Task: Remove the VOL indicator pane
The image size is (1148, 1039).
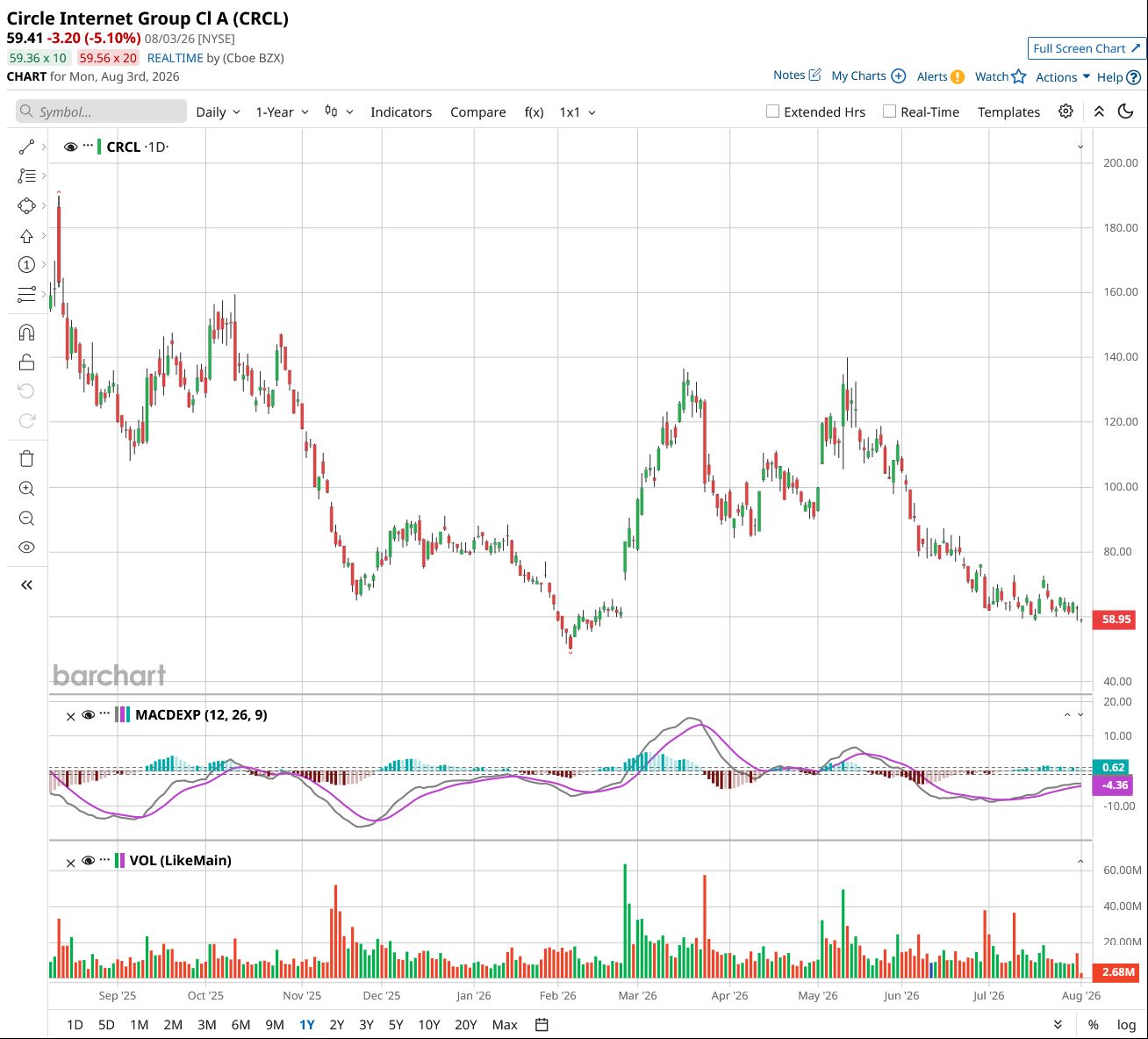Action: pos(71,863)
